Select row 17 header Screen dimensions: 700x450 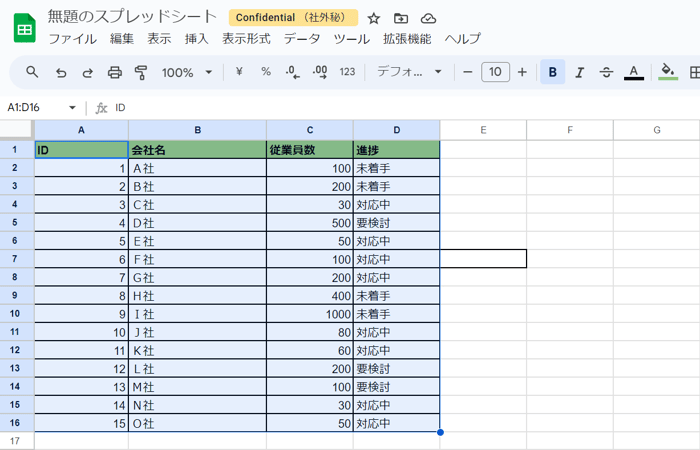(x=15, y=441)
